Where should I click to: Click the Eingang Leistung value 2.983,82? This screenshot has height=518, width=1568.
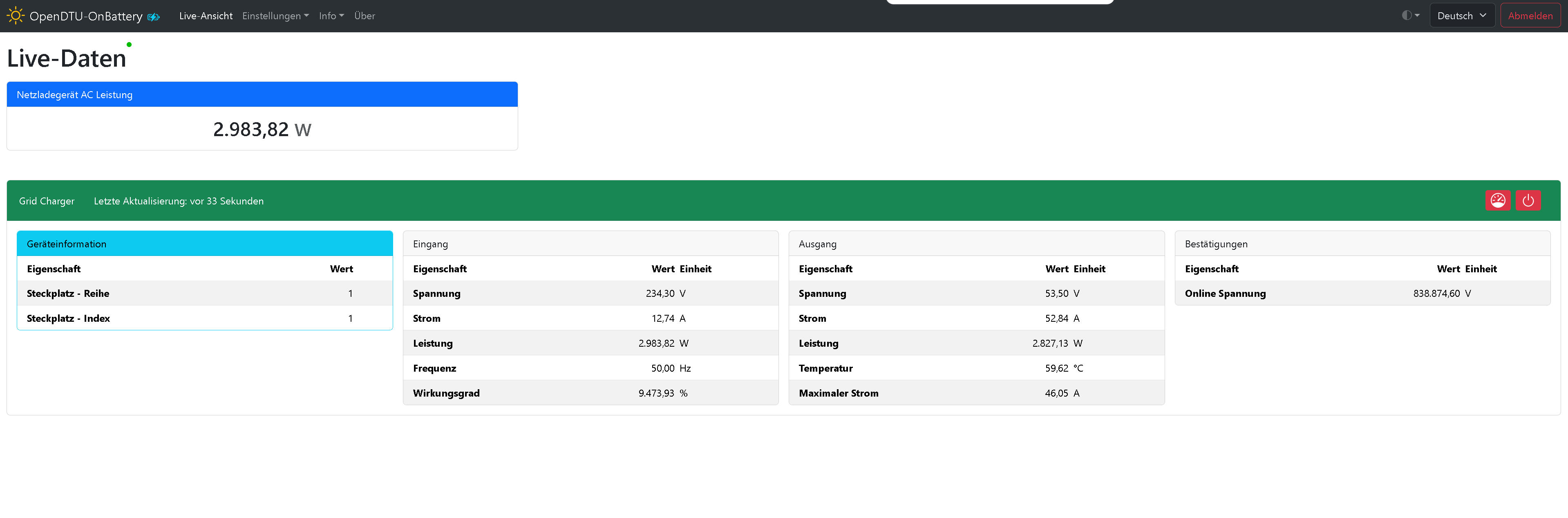[x=656, y=343]
